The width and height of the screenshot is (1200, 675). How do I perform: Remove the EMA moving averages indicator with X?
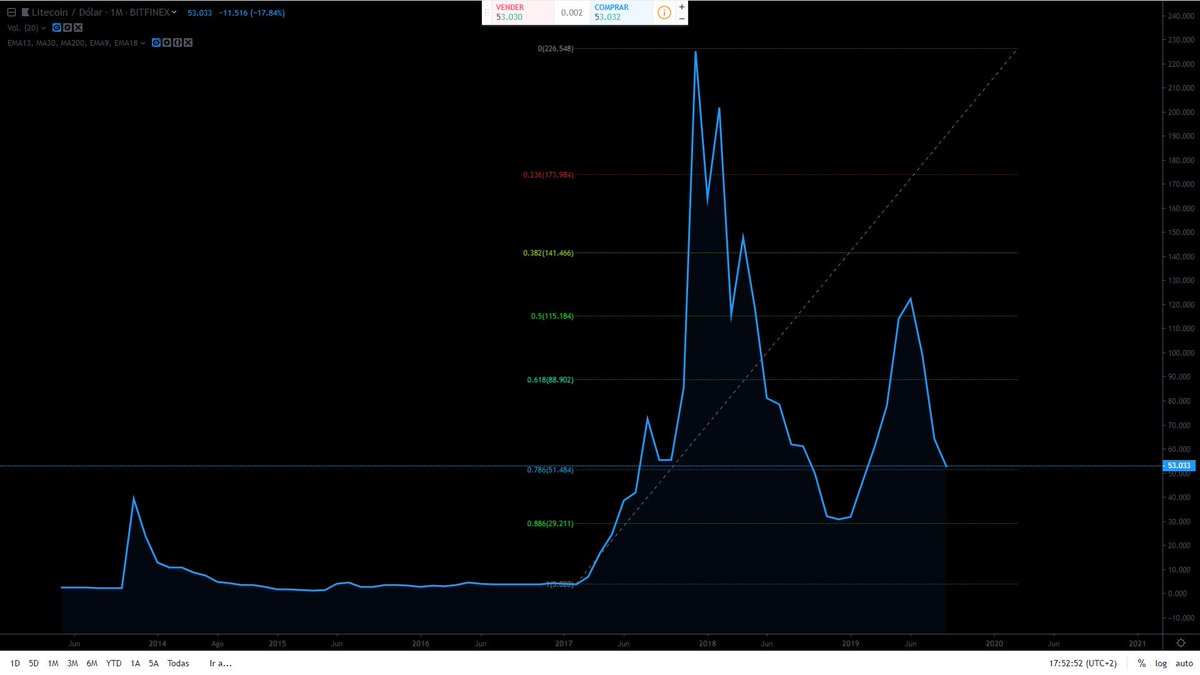coord(188,43)
